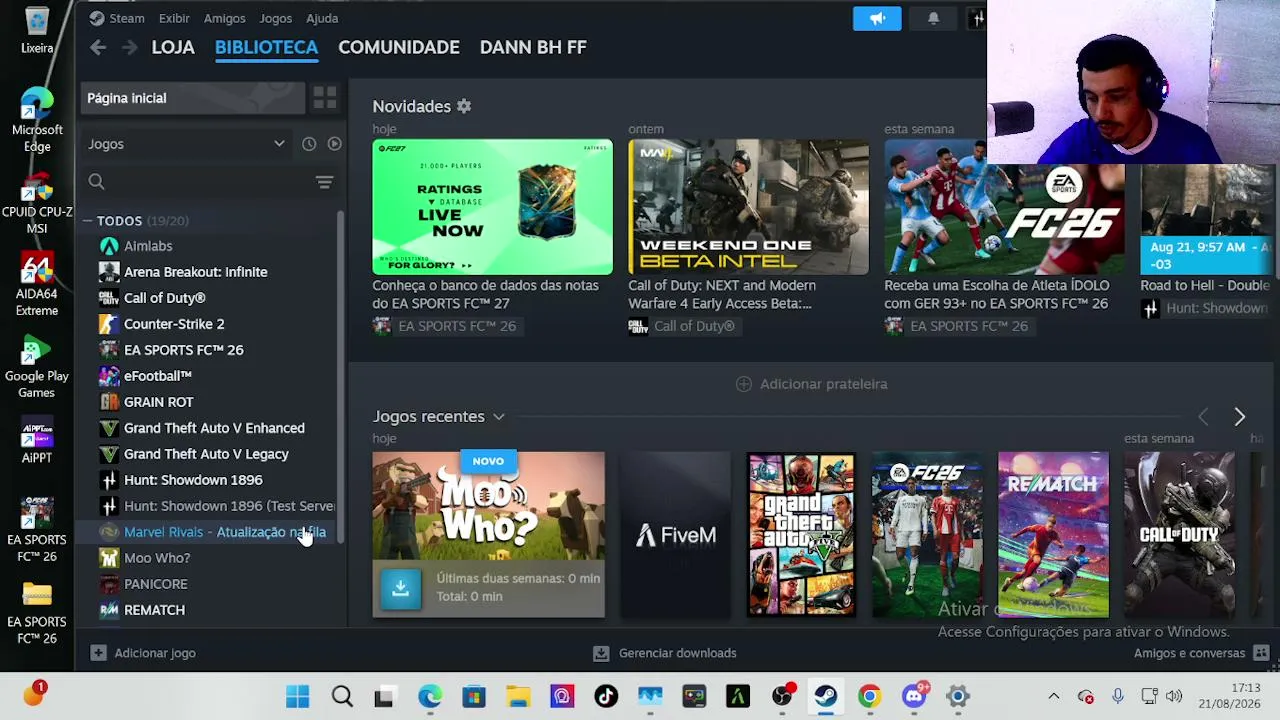Toggle sort by recent activity clock icon
The image size is (1280, 720).
[x=309, y=144]
